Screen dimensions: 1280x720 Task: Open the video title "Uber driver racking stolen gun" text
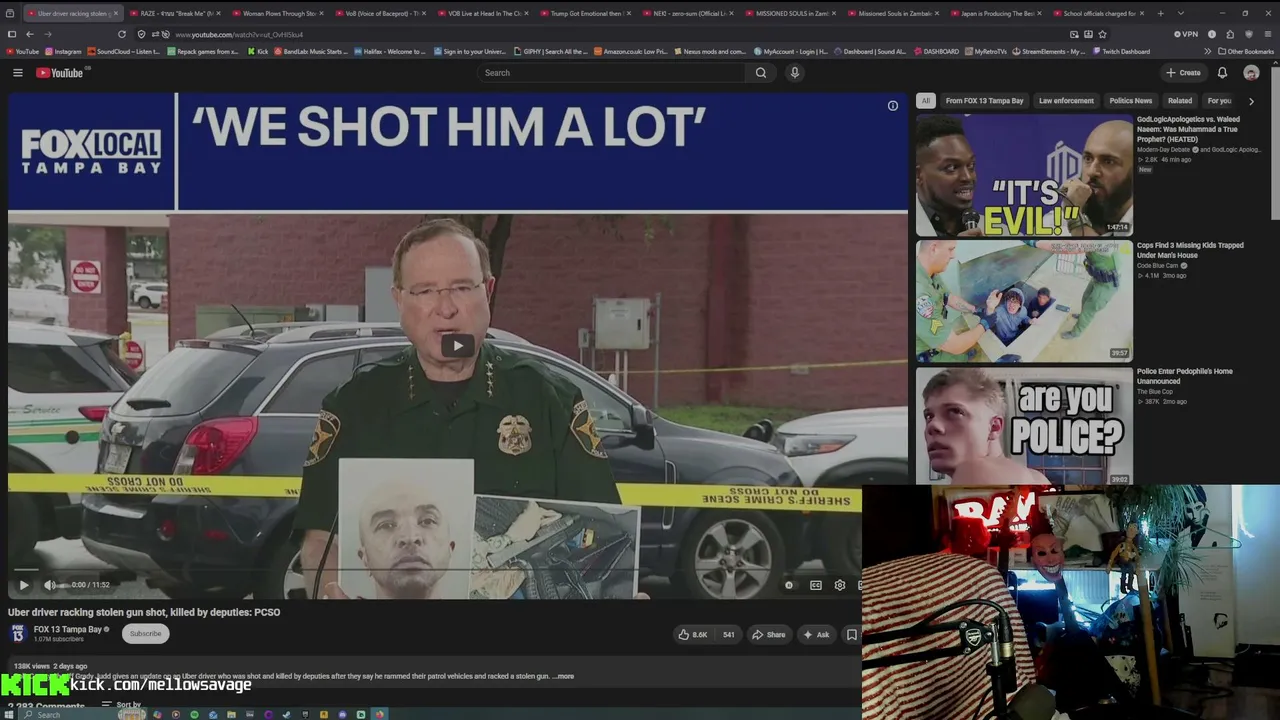(144, 612)
